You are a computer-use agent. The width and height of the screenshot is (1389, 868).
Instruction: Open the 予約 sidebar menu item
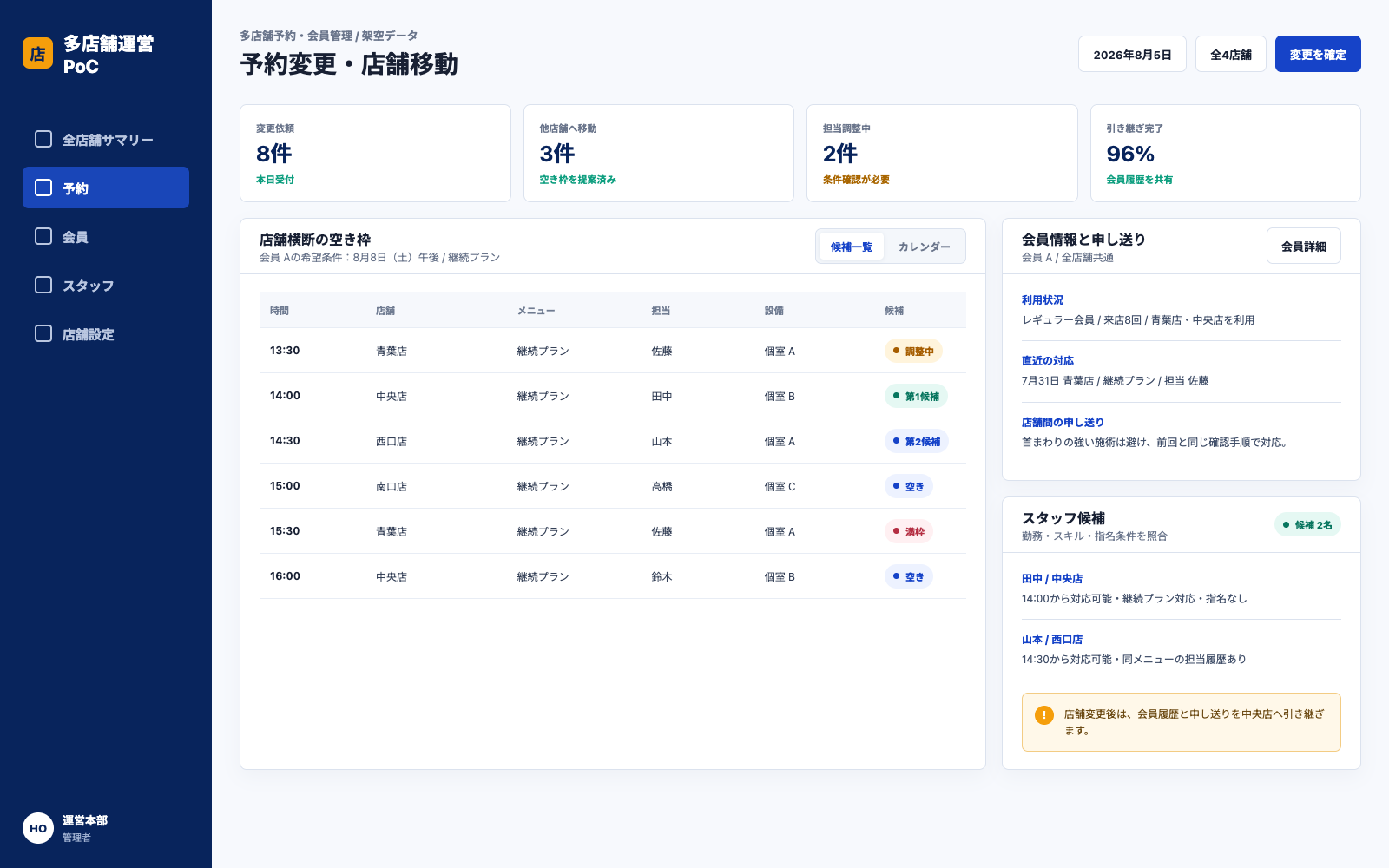tap(106, 187)
